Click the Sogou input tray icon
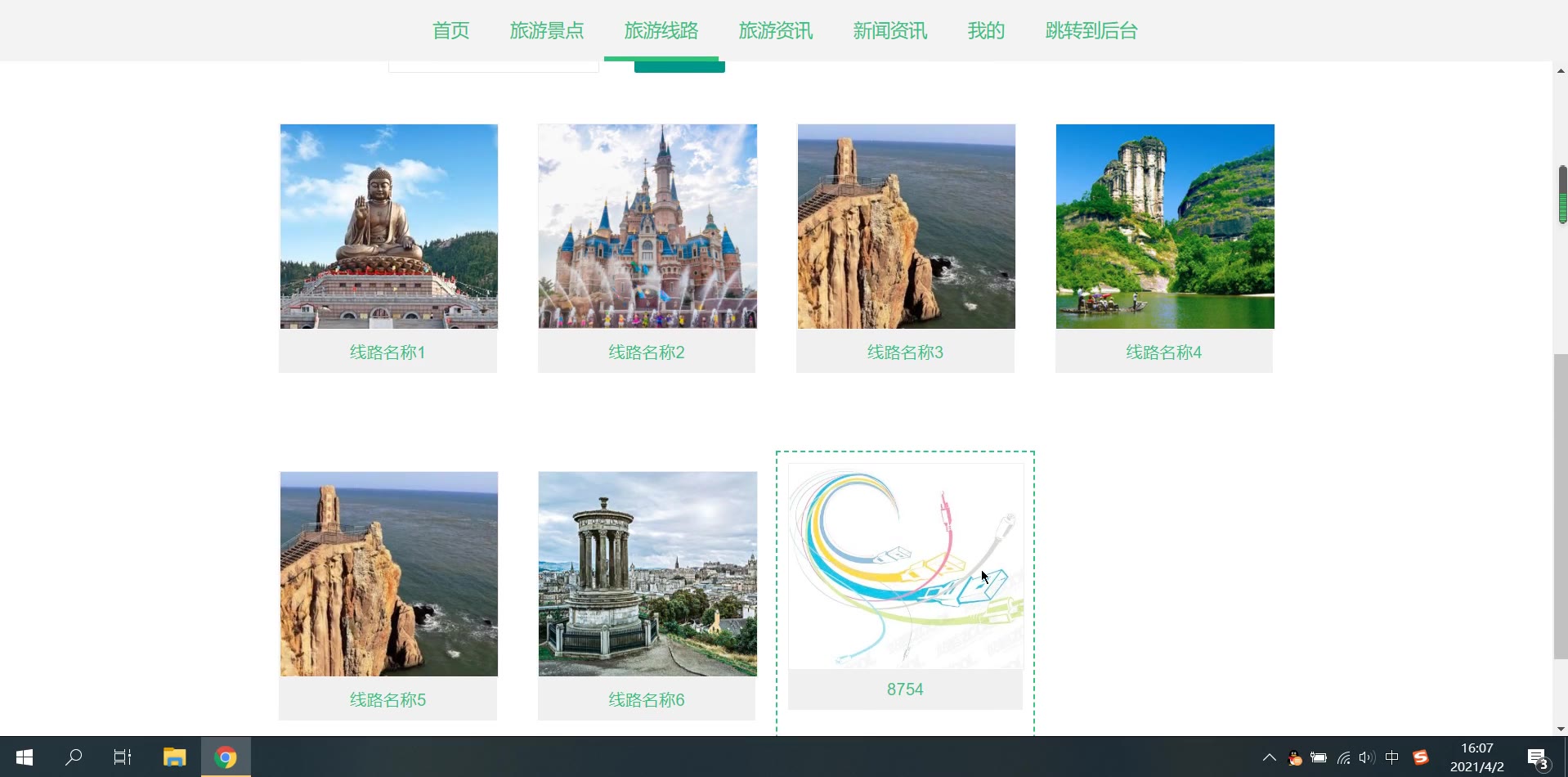1568x777 pixels. 1421,757
